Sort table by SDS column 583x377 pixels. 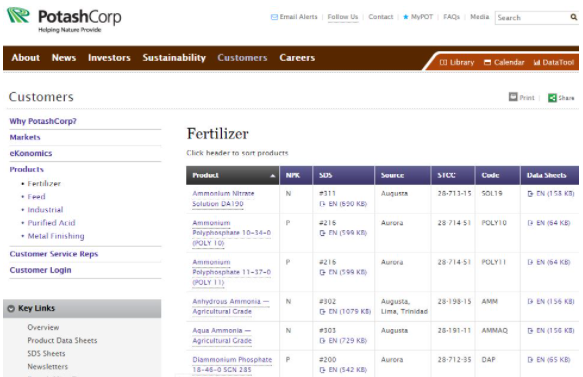(344, 175)
